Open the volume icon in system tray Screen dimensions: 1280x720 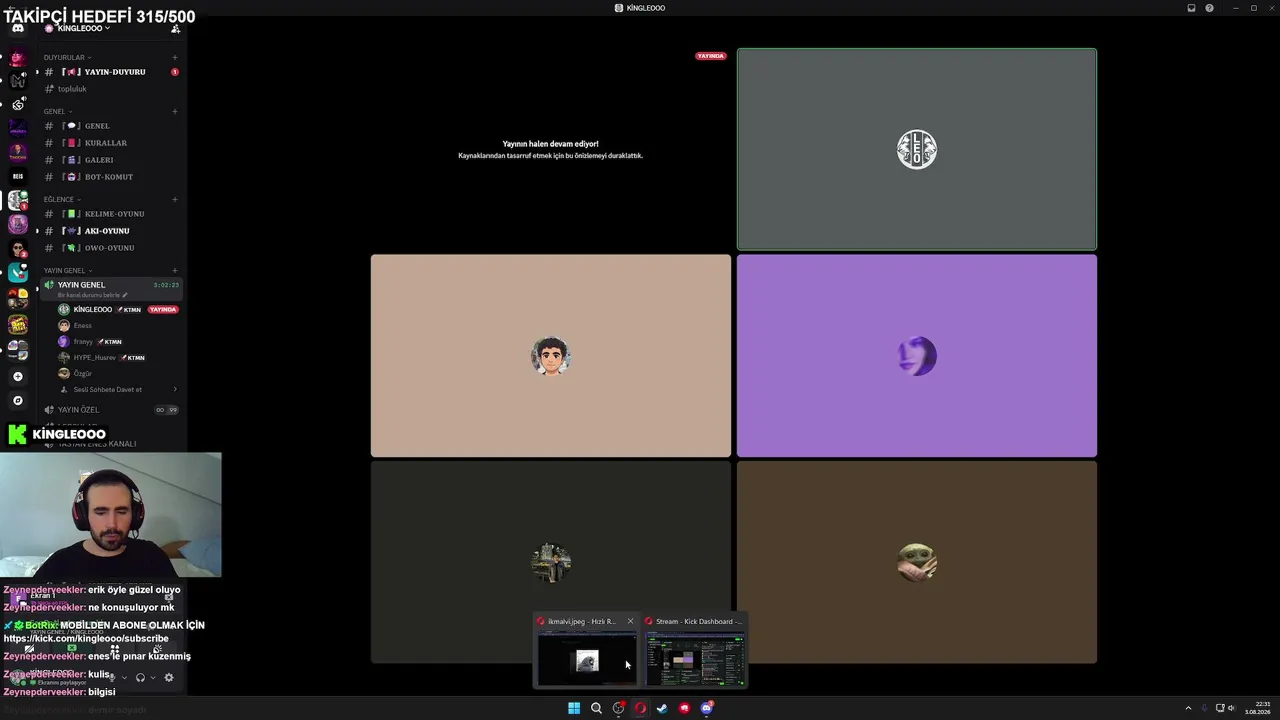point(1231,708)
